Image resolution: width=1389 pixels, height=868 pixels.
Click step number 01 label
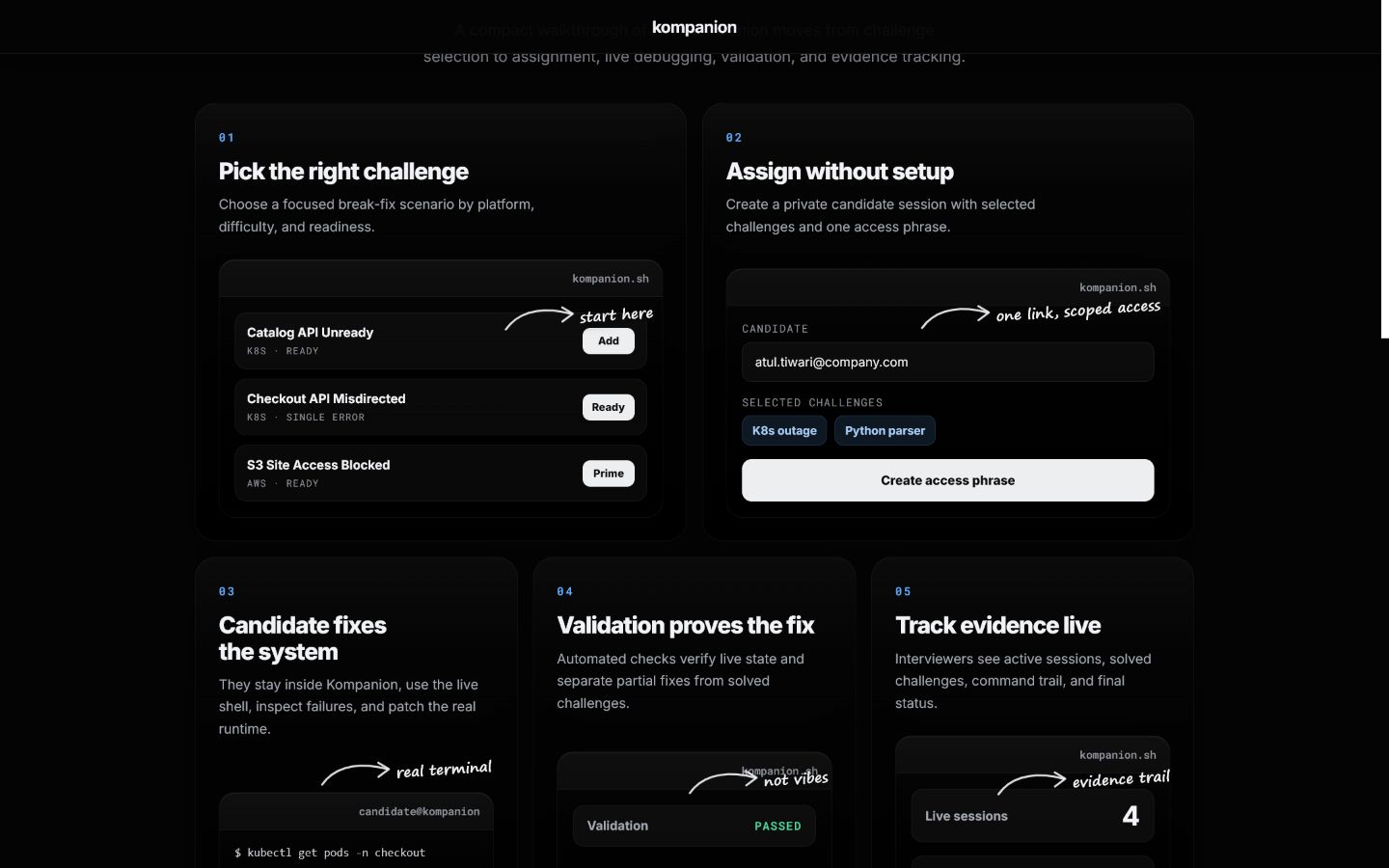click(x=227, y=138)
